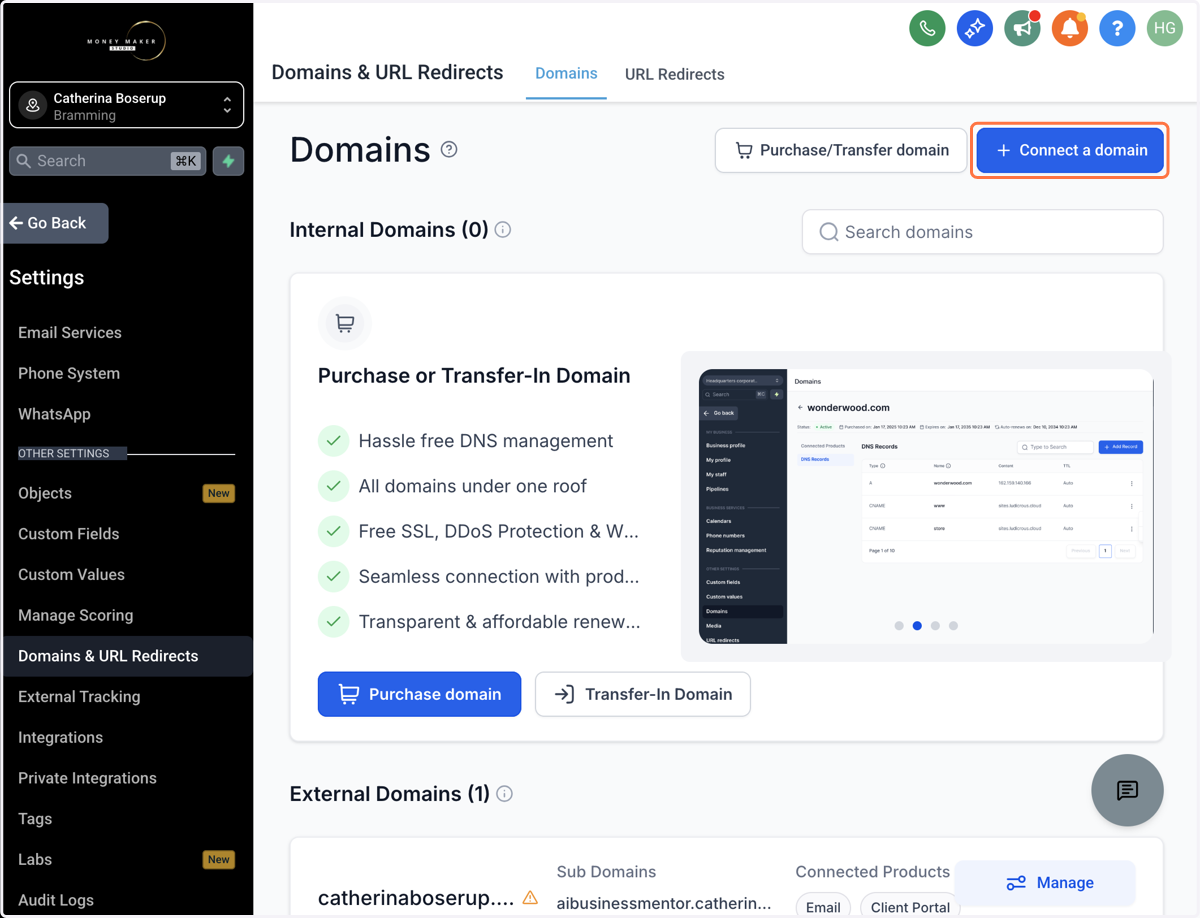Click Manage for the external domain
1200x918 pixels.
coord(1045,883)
